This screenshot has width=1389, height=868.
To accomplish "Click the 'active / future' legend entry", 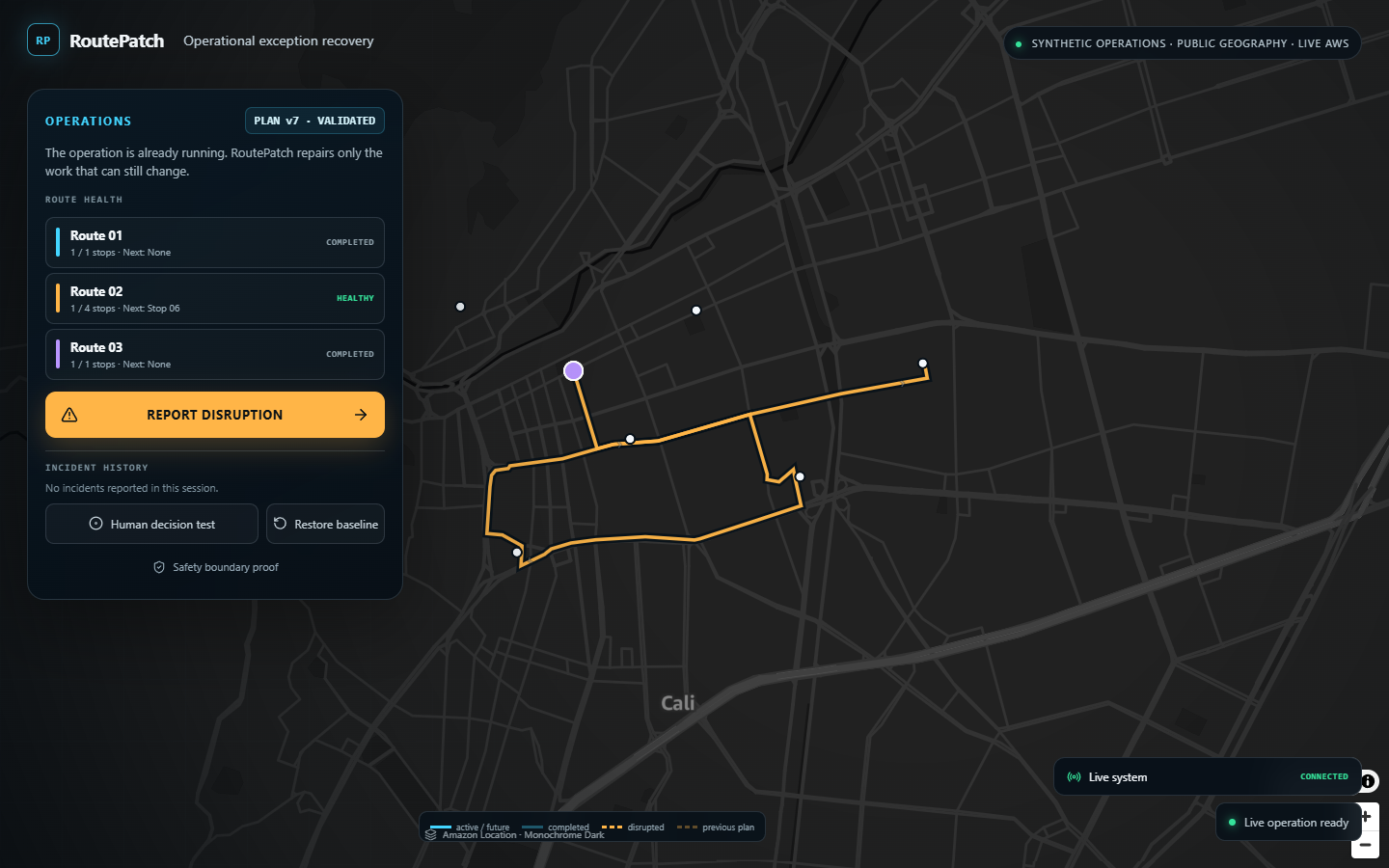I will (470, 827).
